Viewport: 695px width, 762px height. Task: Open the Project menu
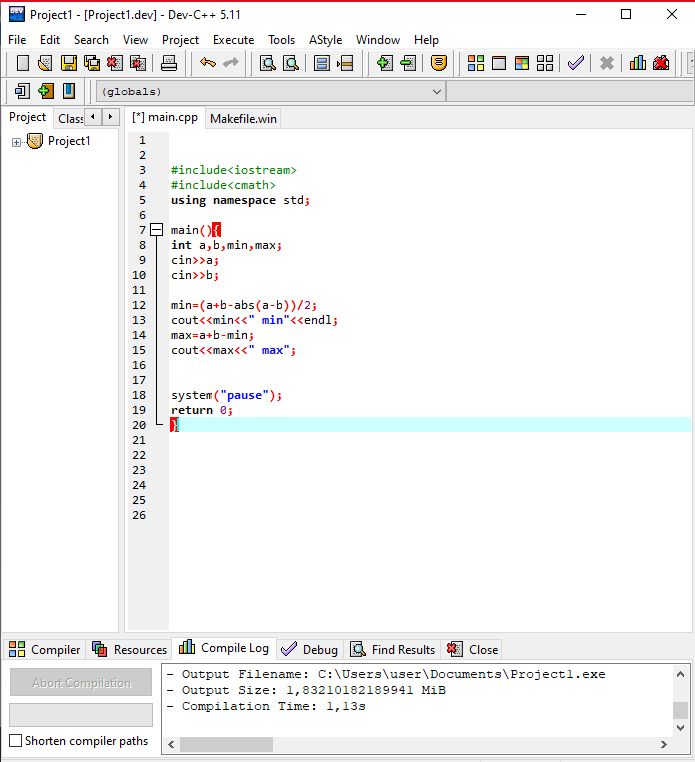pyautogui.click(x=180, y=40)
